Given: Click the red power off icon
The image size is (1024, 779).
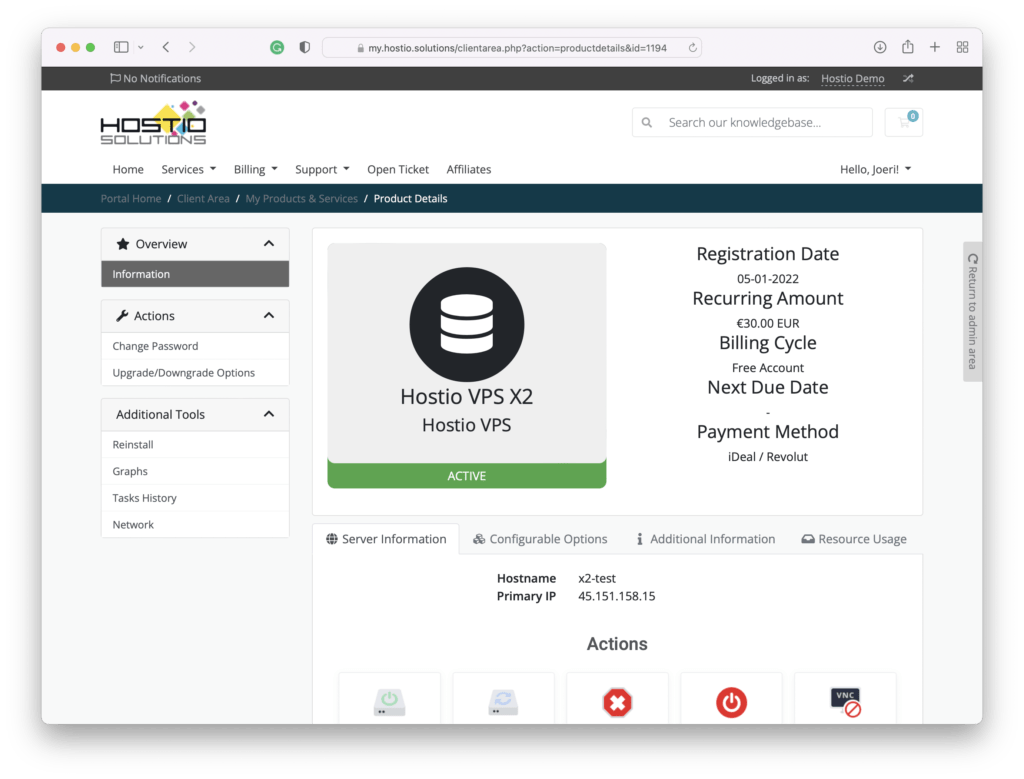Looking at the screenshot, I should pyautogui.click(x=731, y=703).
